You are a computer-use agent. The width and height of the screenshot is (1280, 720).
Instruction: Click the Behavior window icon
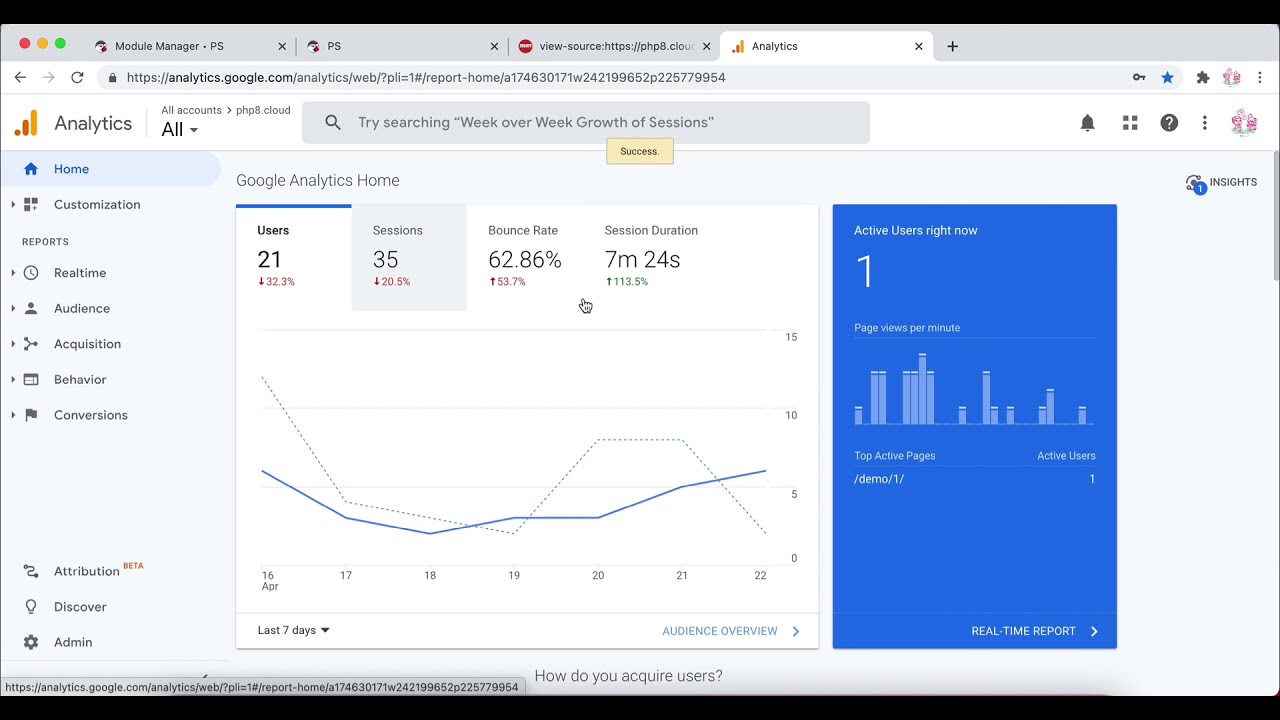point(31,379)
